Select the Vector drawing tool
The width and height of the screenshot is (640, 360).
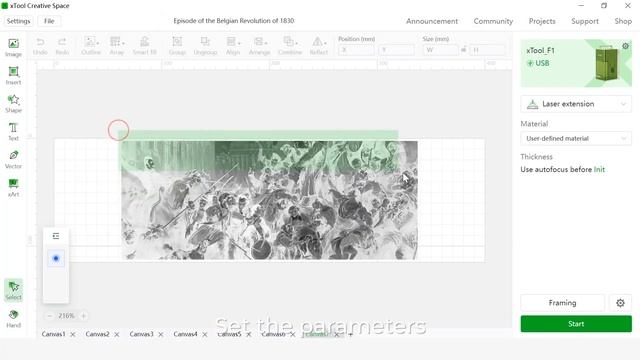(x=13, y=160)
